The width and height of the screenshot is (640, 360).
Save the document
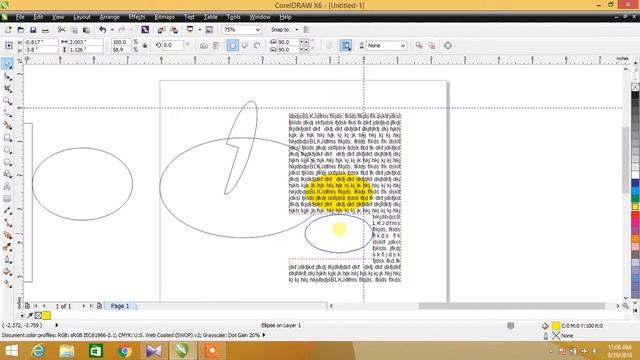point(33,30)
